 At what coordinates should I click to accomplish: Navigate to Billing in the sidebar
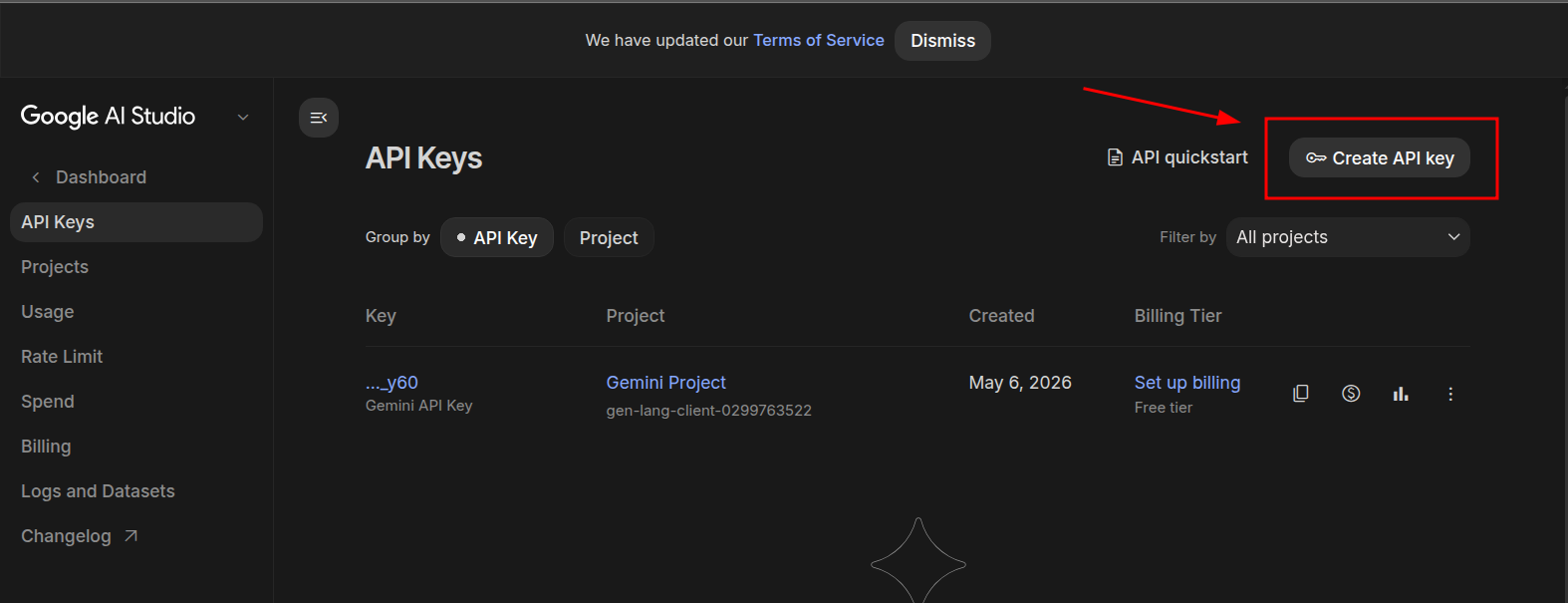click(x=46, y=447)
